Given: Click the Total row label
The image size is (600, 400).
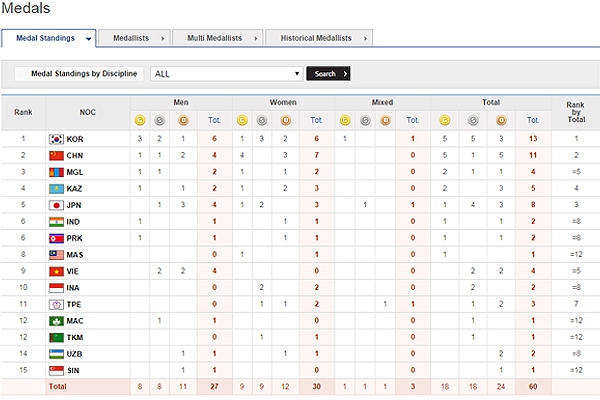Looking at the screenshot, I should (x=57, y=387).
